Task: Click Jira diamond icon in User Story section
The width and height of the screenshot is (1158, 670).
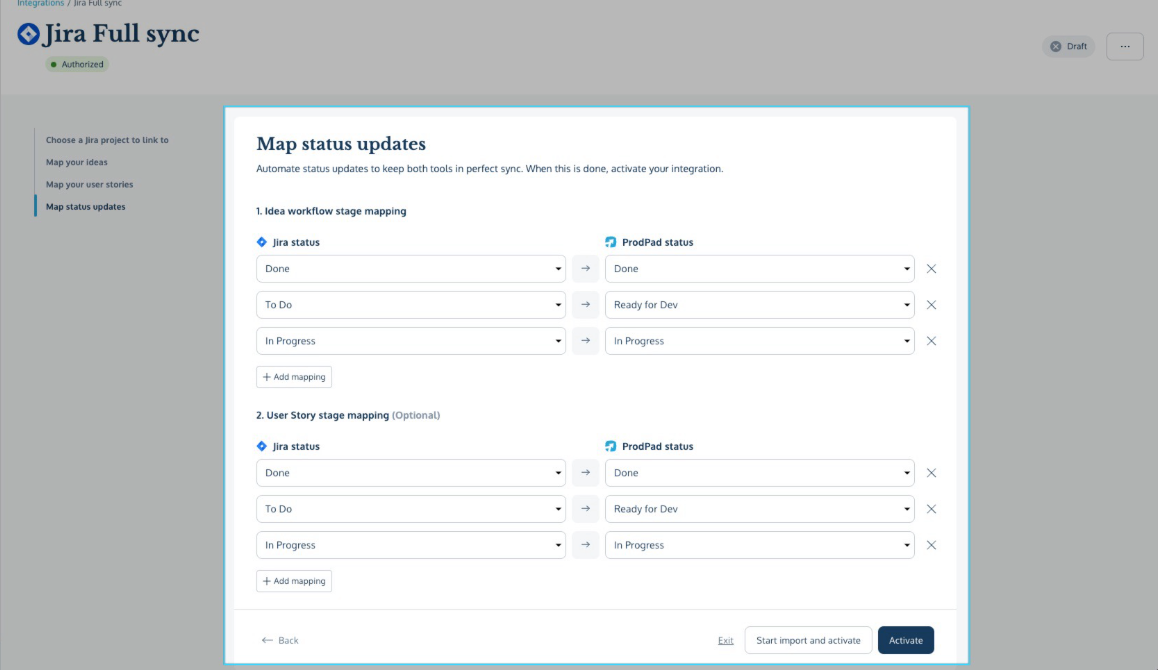Action: pyautogui.click(x=261, y=446)
